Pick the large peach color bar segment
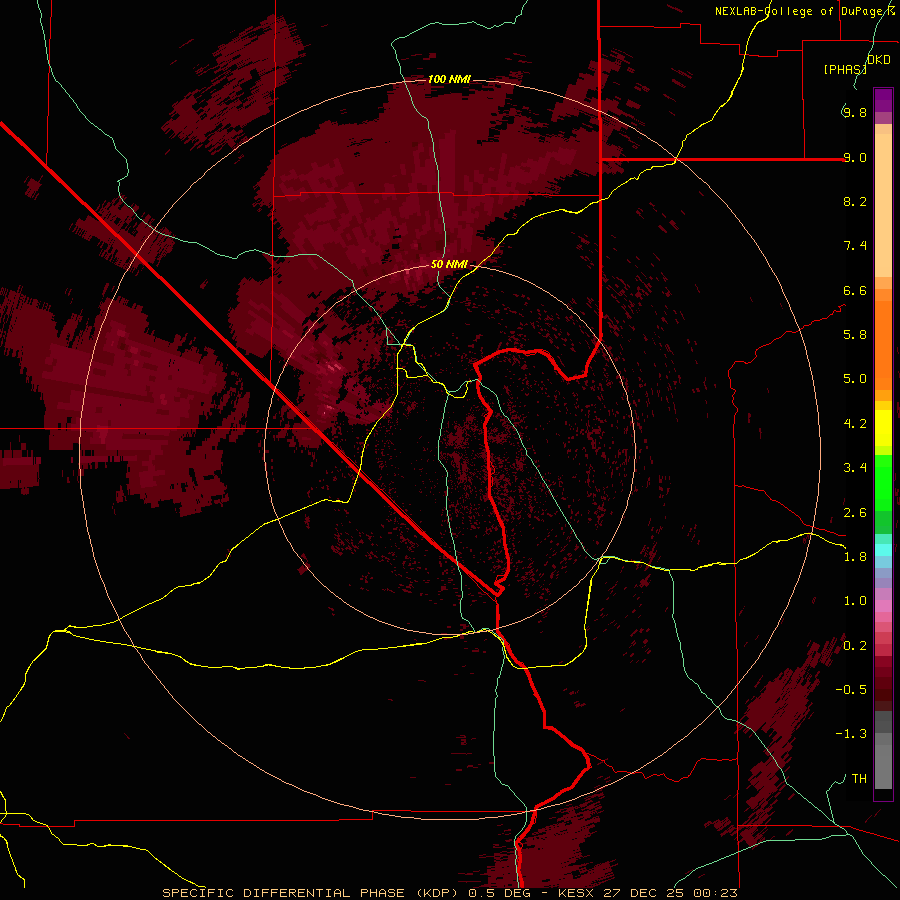Image resolution: width=900 pixels, height=900 pixels. [883, 205]
